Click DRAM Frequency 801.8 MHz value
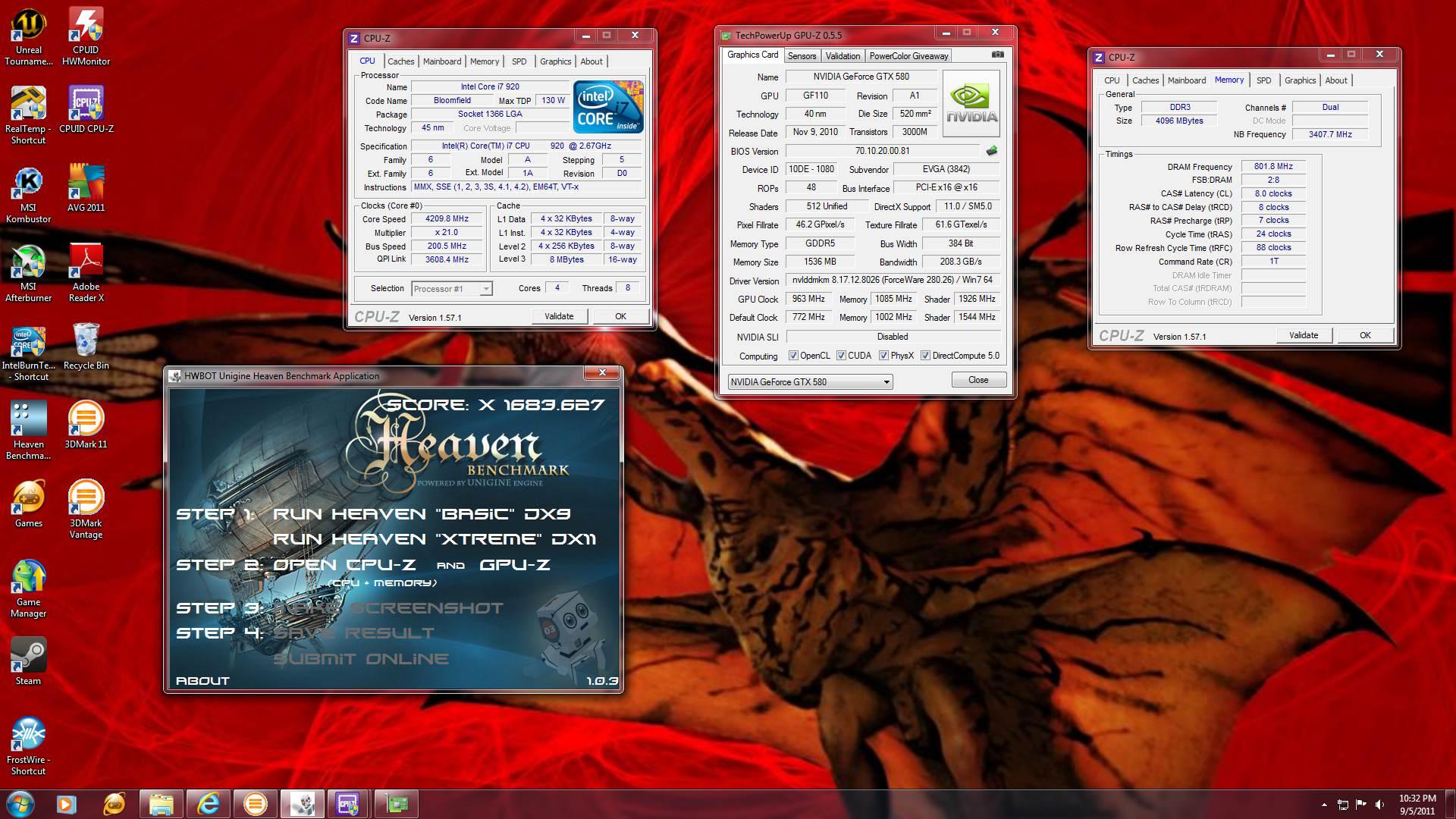The image size is (1456, 819). (1273, 167)
